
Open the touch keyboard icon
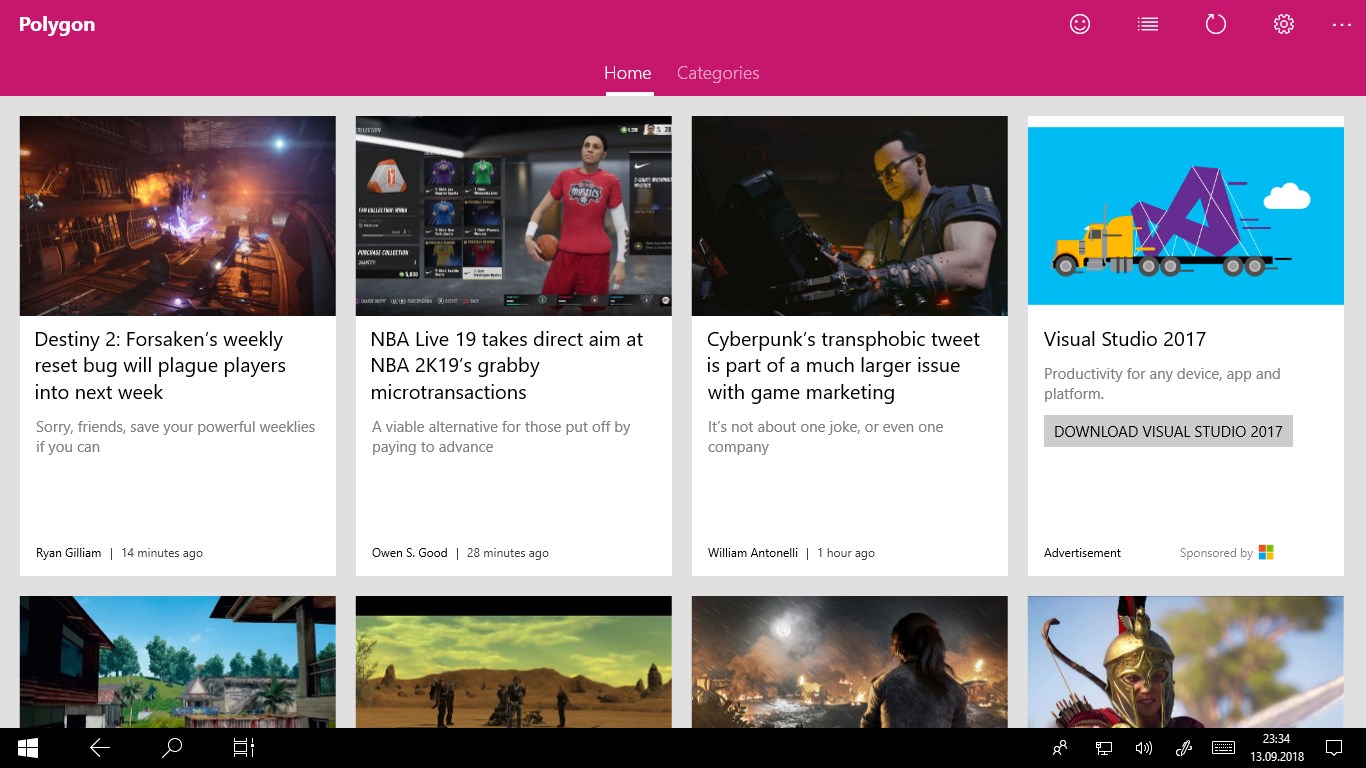[x=1223, y=748]
